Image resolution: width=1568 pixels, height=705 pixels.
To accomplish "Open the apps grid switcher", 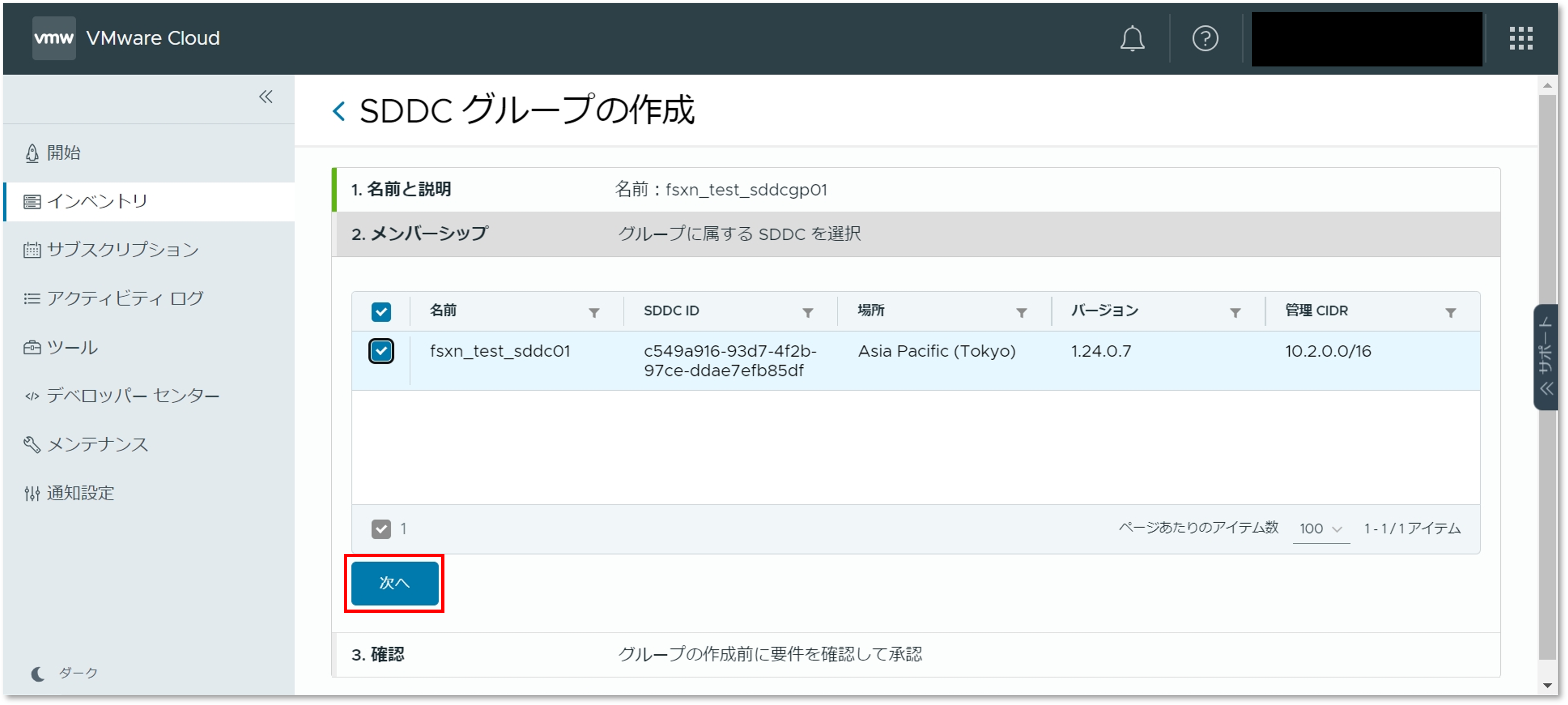I will (x=1521, y=39).
